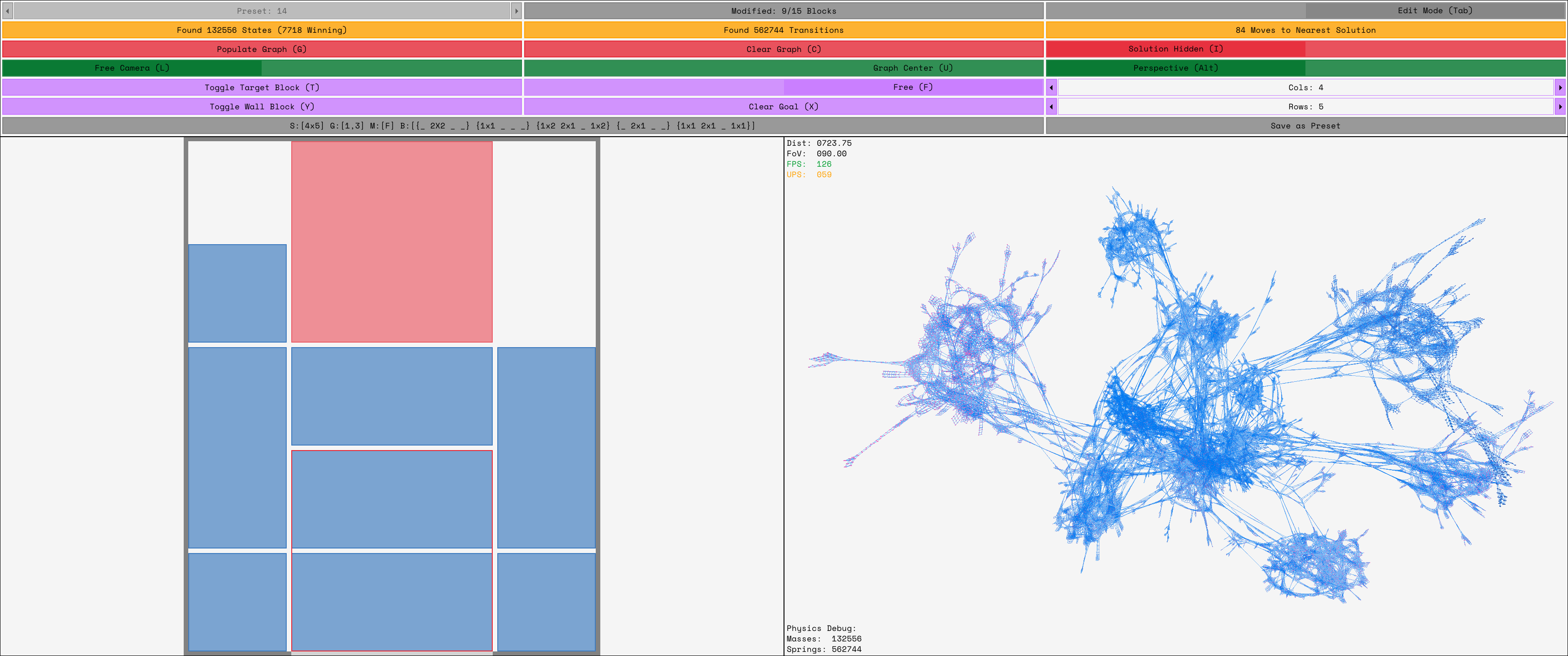Click the Save as Preset button
Image resolution: width=1568 pixels, height=656 pixels.
pyautogui.click(x=1305, y=126)
